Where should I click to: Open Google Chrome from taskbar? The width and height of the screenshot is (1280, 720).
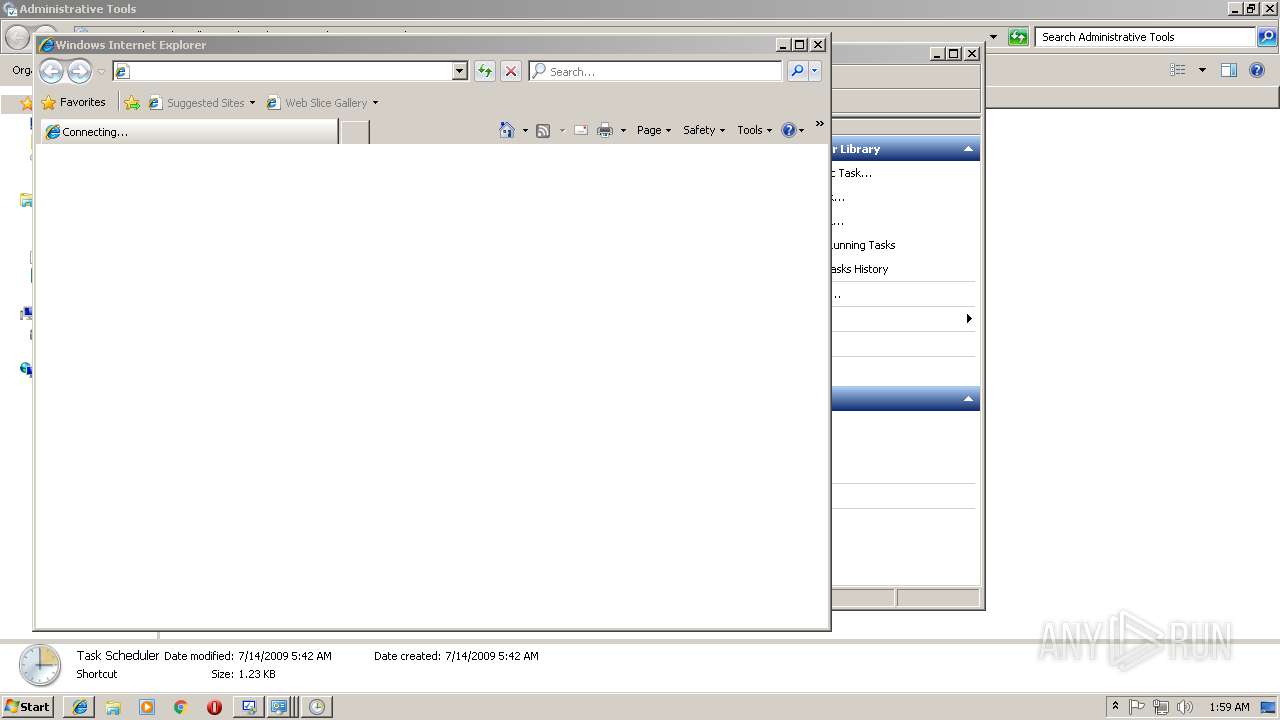(180, 706)
